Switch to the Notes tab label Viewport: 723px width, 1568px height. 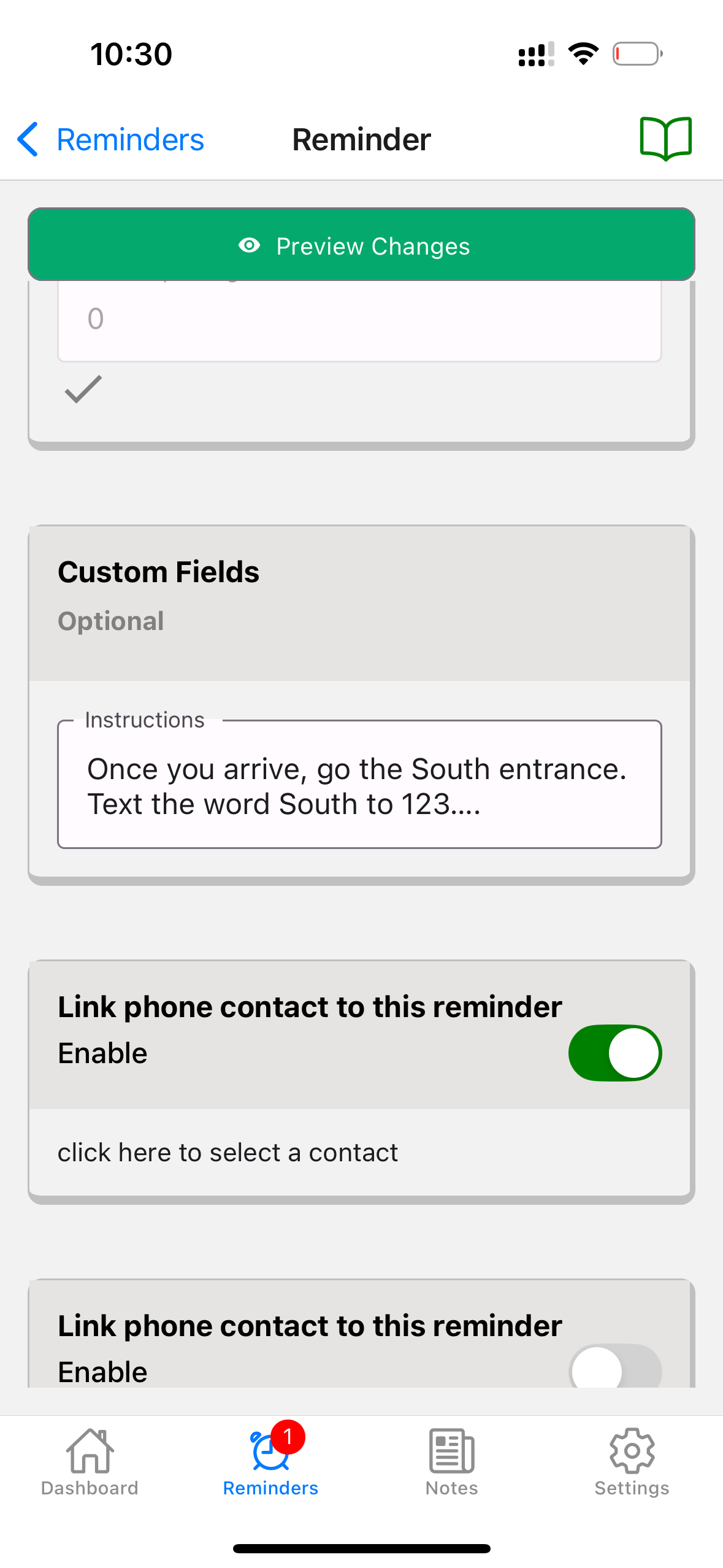[451, 1488]
